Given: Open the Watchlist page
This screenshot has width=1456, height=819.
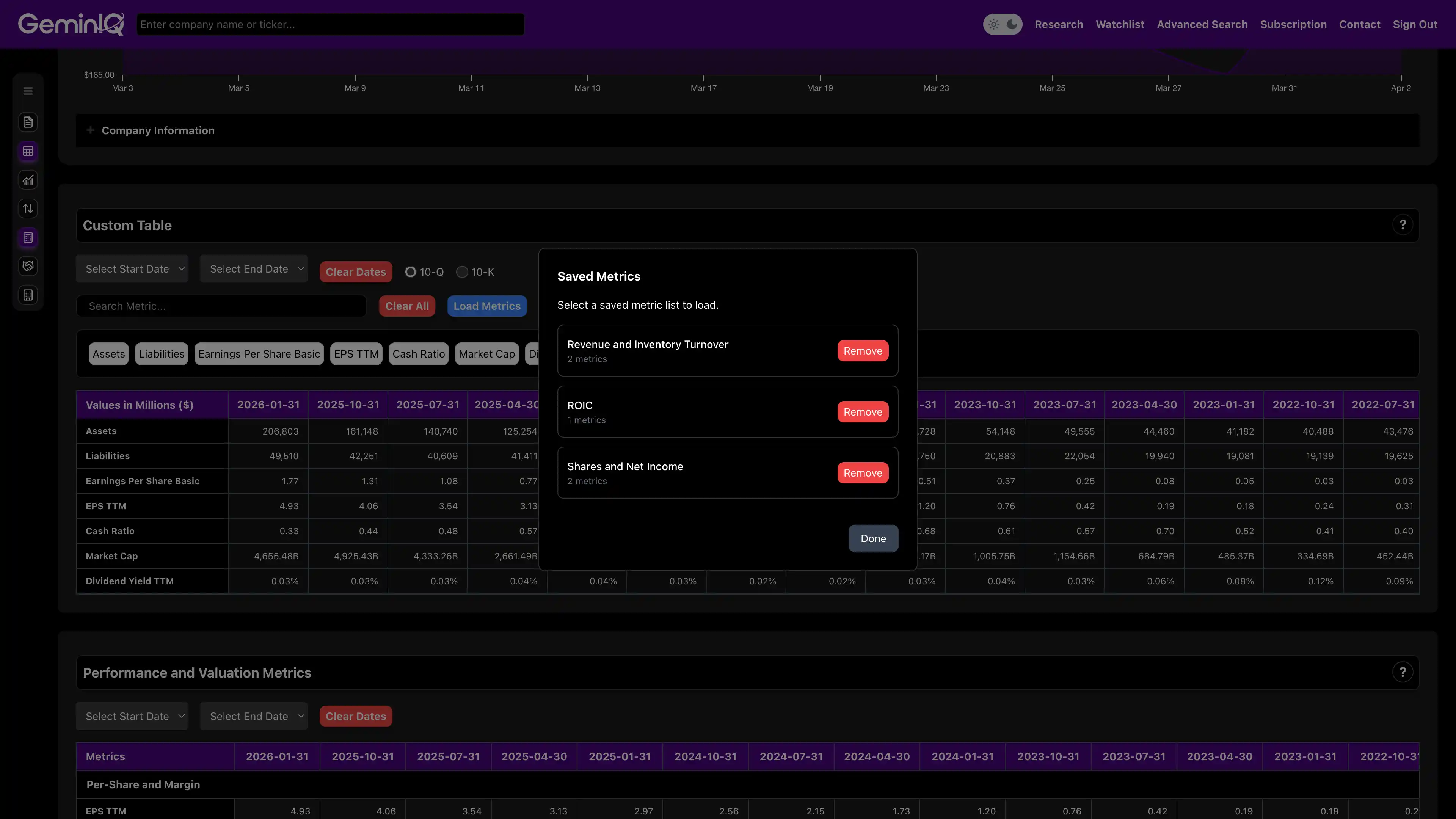Looking at the screenshot, I should pos(1120,24).
